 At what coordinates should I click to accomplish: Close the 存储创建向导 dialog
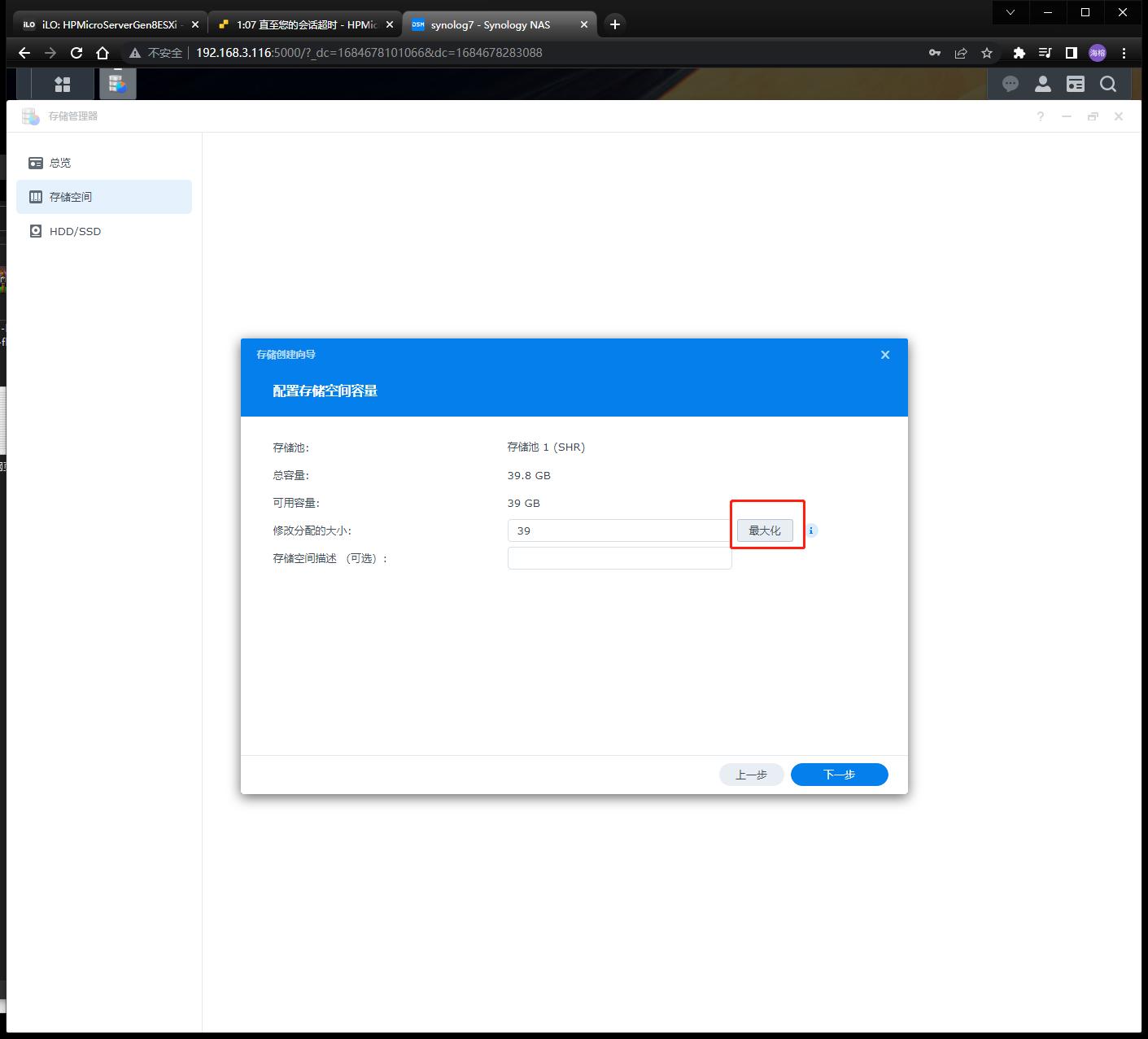(885, 355)
